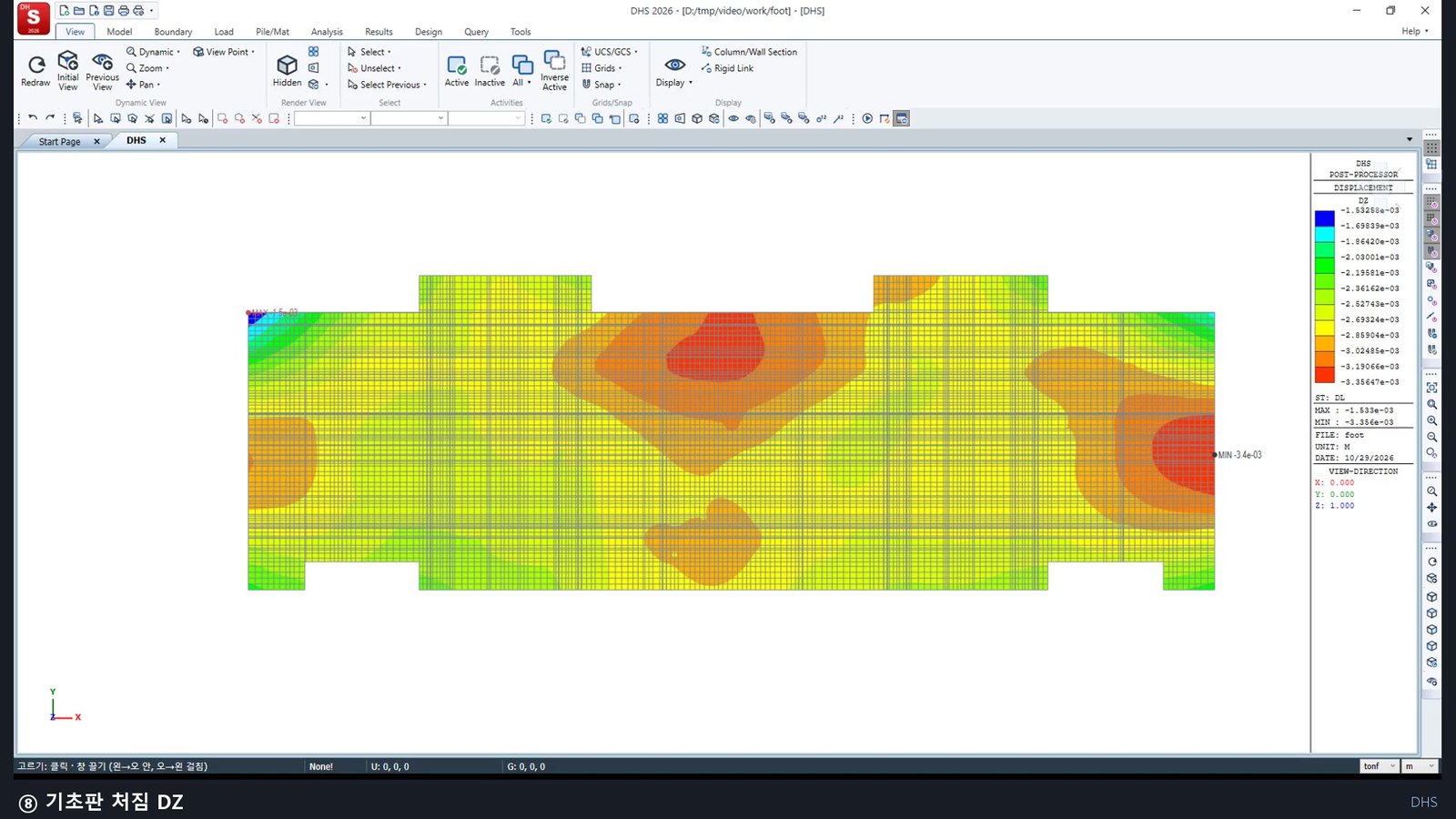Open the Display dropdown
This screenshot has width=1456, height=819.
click(x=674, y=71)
